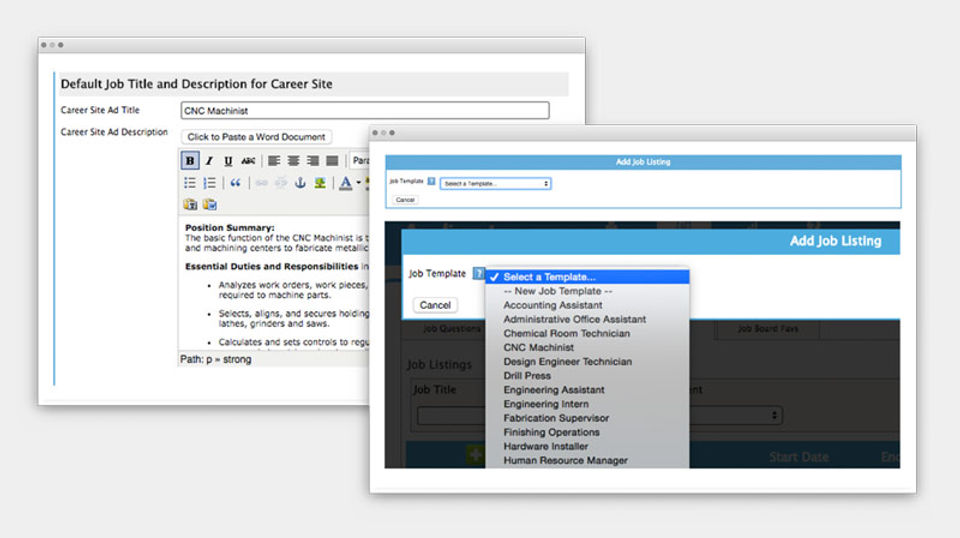
Task: Open the dimmed Job Questions tab
Action: point(451,329)
